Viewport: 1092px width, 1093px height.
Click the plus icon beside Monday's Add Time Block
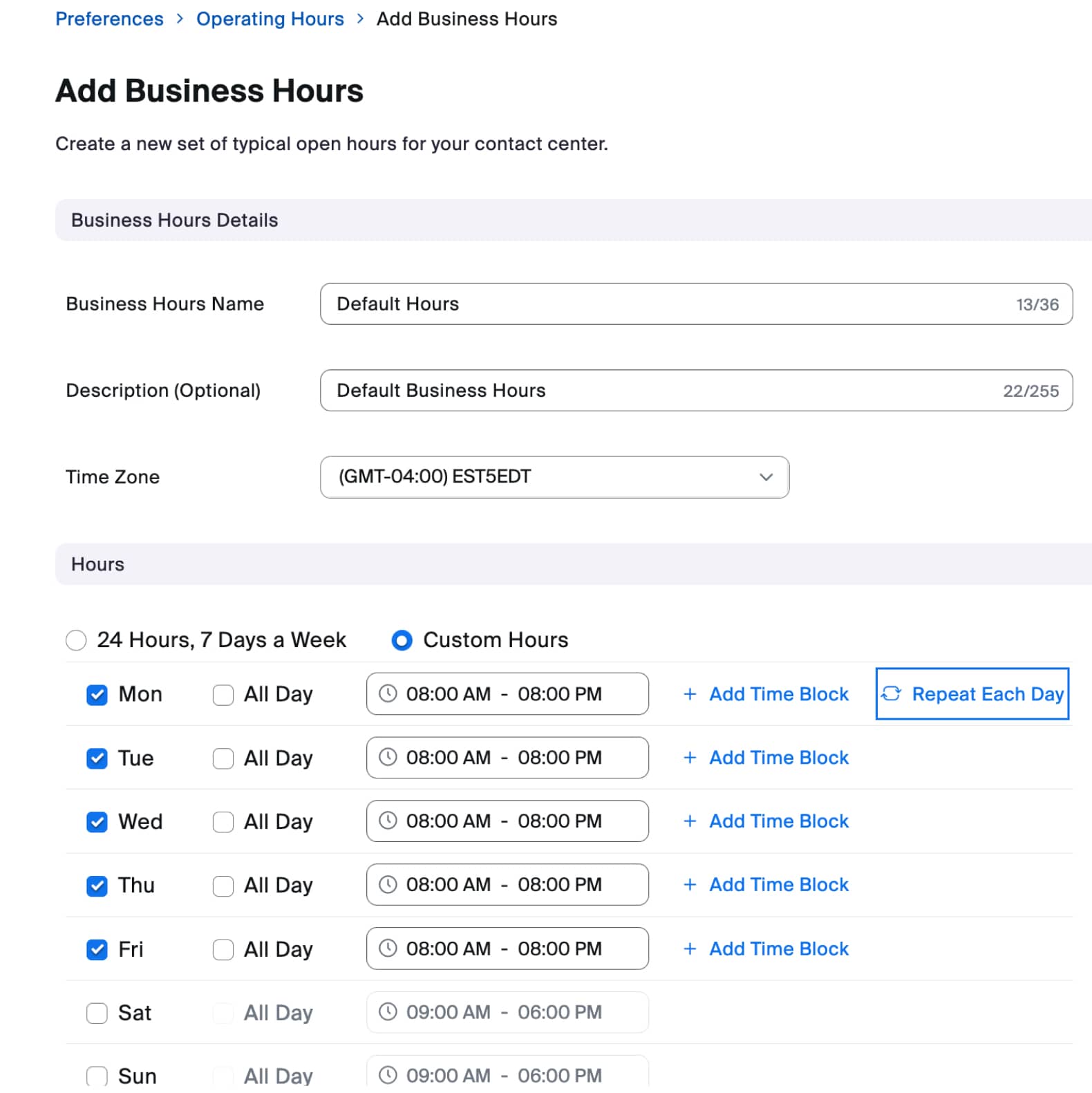pos(689,693)
